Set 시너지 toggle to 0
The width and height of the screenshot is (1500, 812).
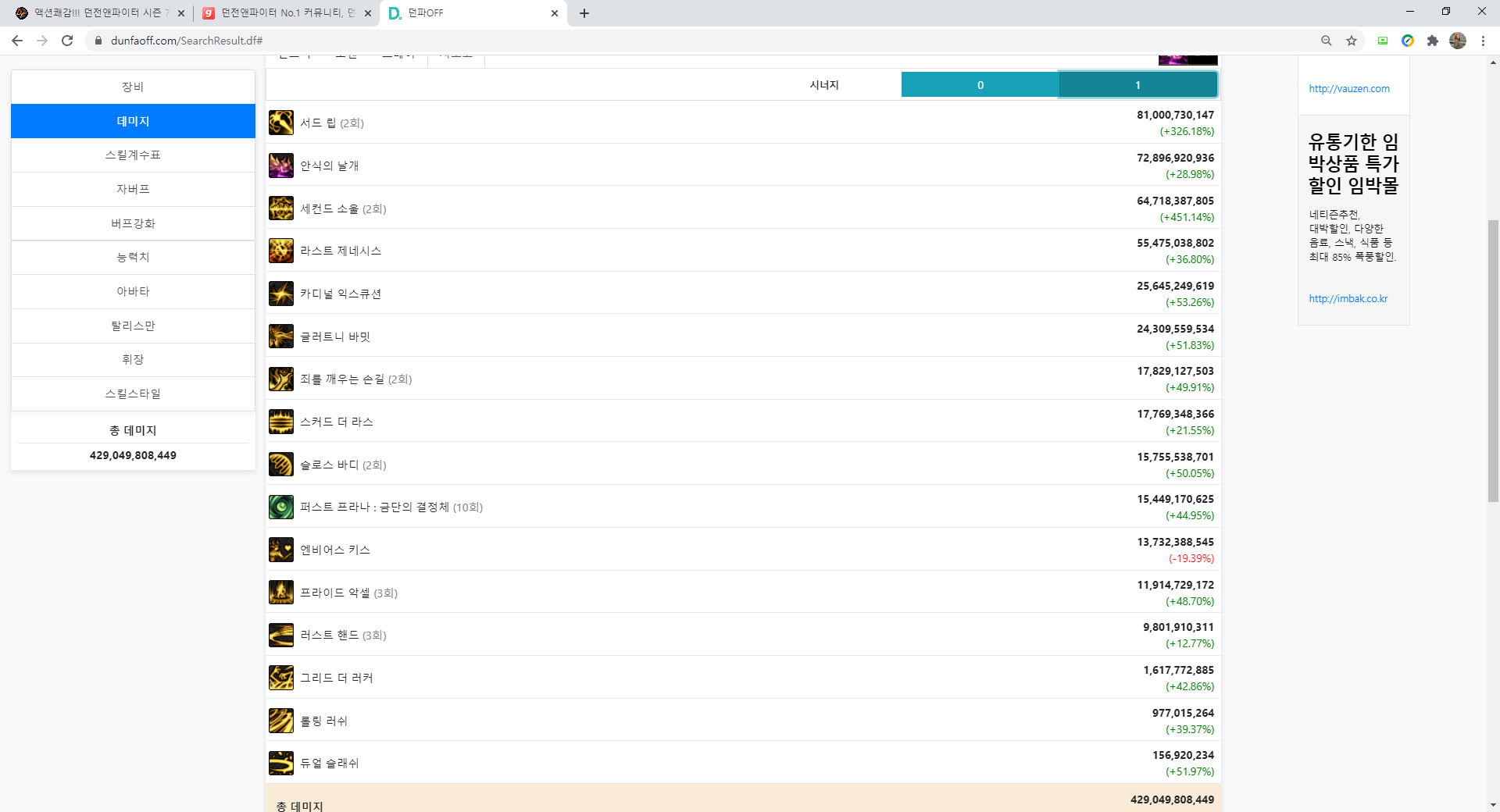click(980, 85)
